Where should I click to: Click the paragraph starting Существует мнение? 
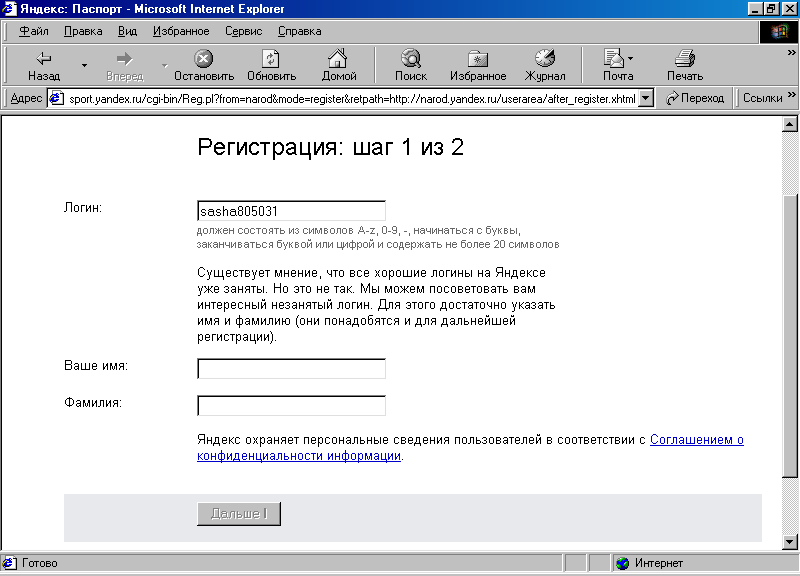coord(376,305)
